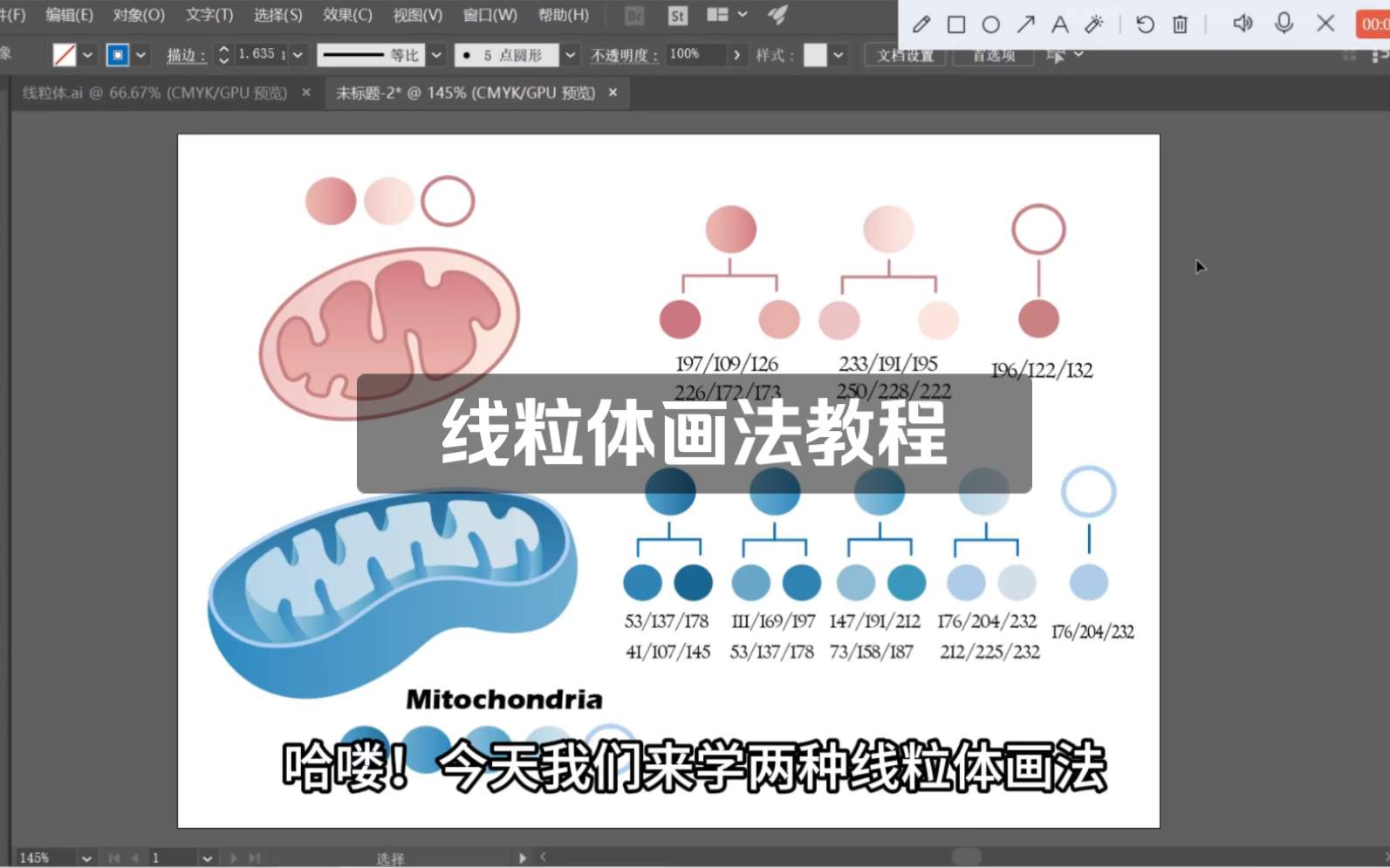Open the 视图(V) menu

(x=417, y=15)
